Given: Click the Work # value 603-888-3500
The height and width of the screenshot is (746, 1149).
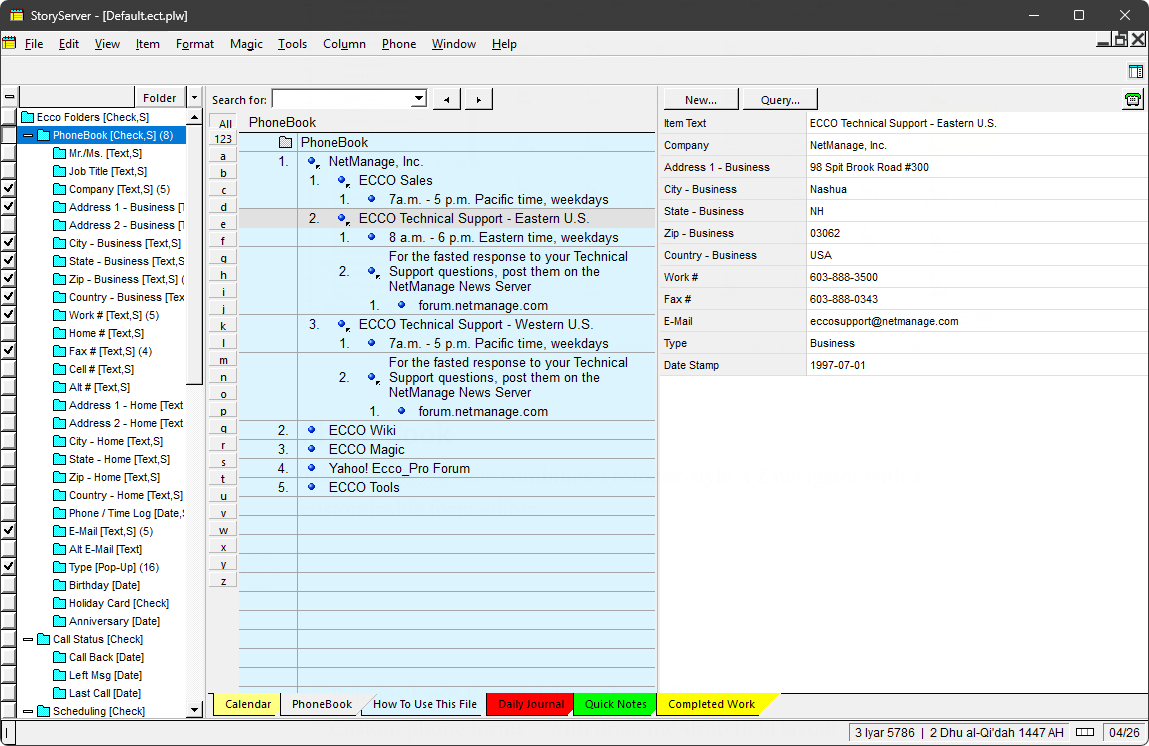Looking at the screenshot, I should click(x=843, y=277).
